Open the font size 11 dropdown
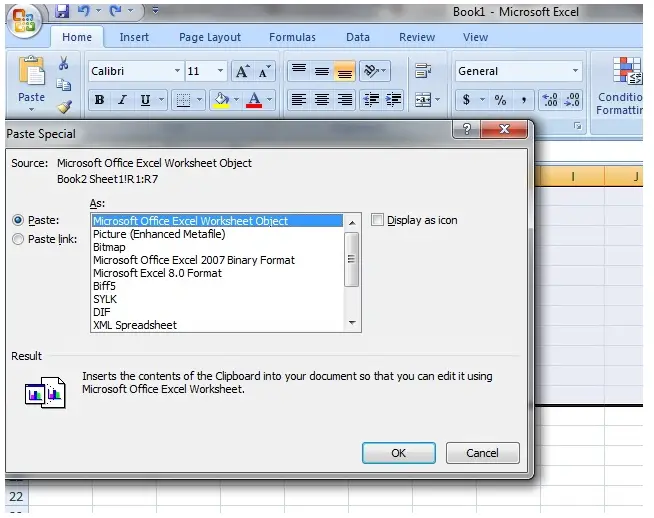 point(220,71)
